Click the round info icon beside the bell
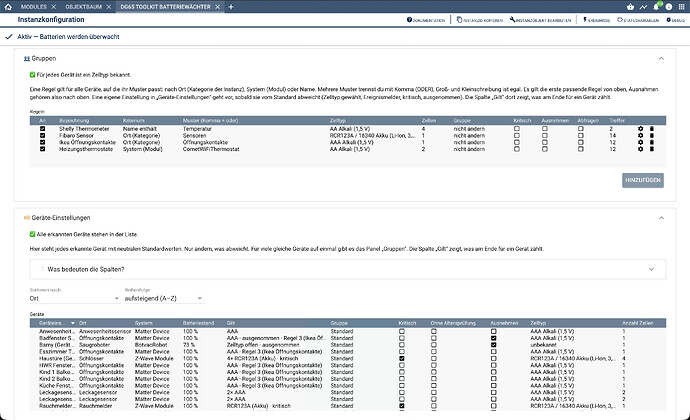 pos(669,7)
